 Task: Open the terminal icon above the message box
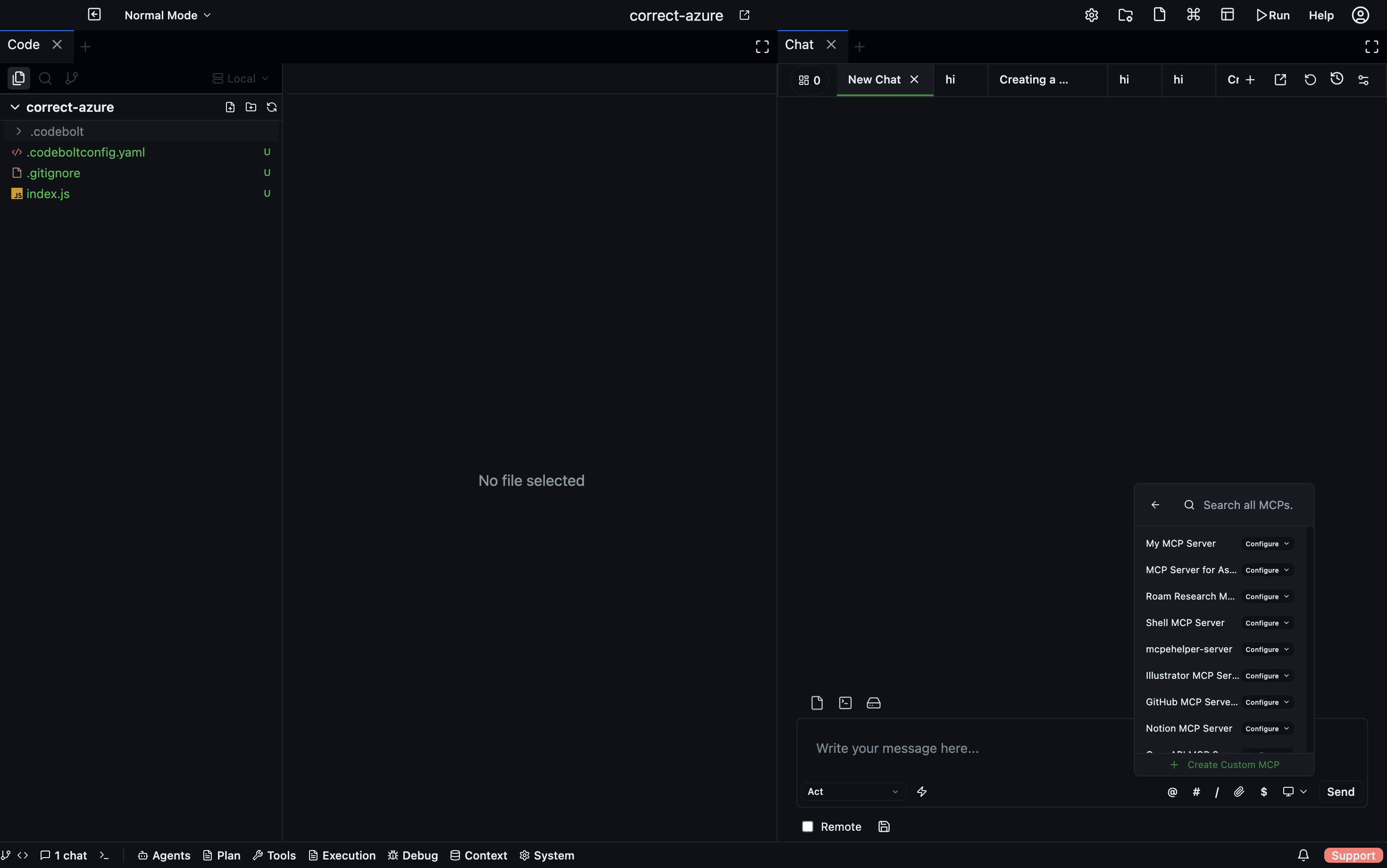844,702
